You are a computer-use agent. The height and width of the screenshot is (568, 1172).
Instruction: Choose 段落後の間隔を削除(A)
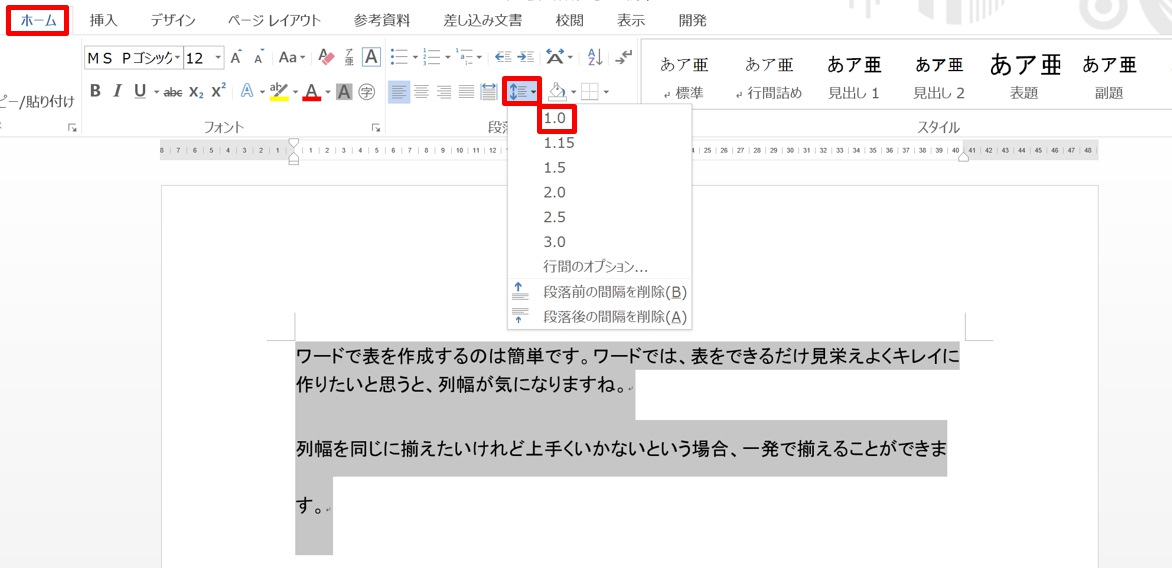point(598,316)
